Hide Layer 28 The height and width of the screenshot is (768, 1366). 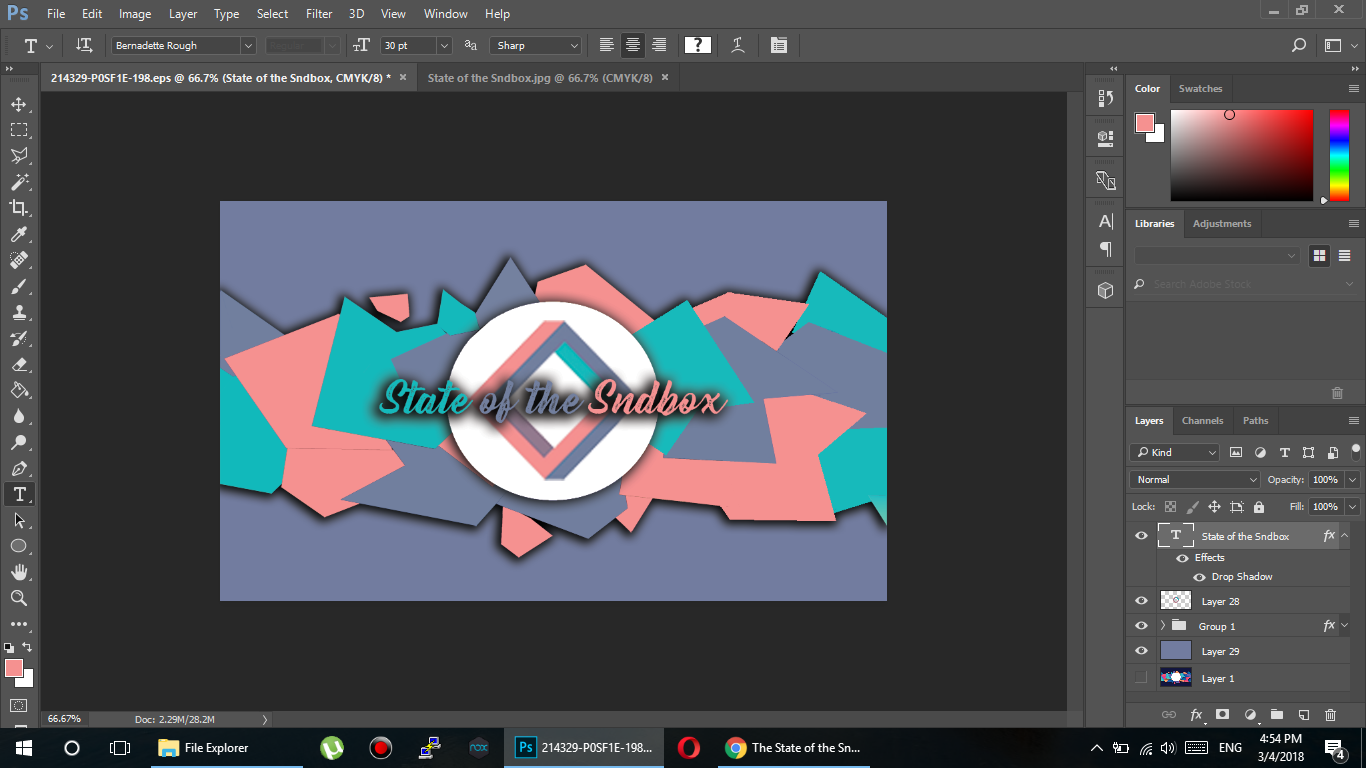point(1141,600)
